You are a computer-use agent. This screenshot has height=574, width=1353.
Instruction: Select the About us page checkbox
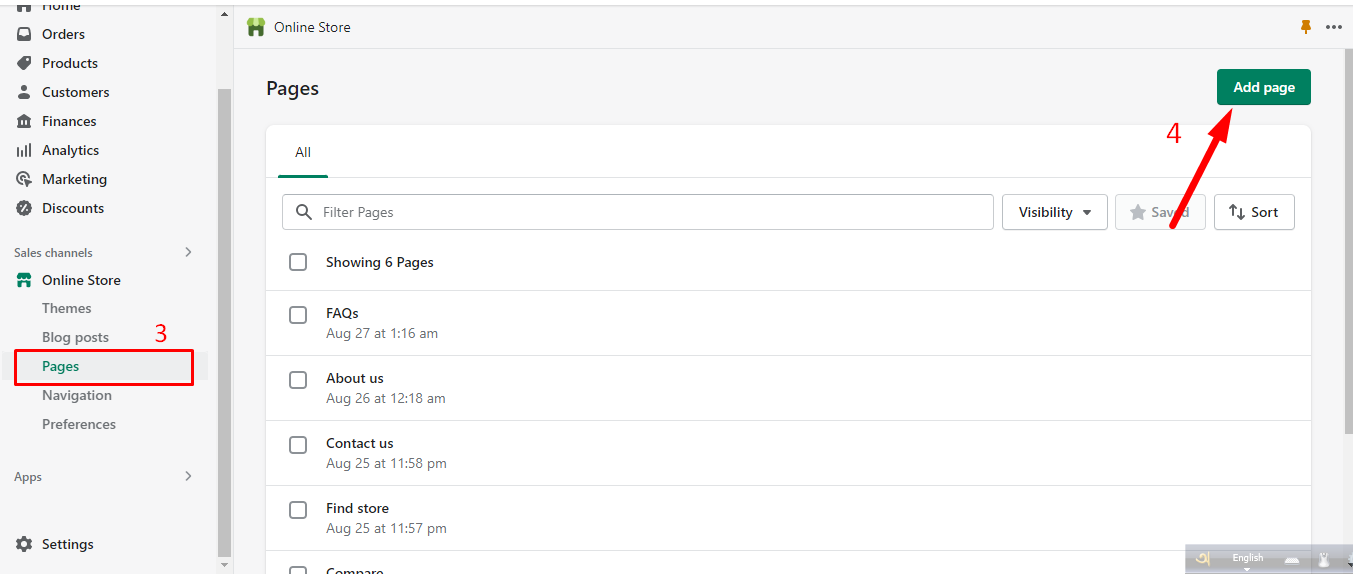pyautogui.click(x=298, y=380)
